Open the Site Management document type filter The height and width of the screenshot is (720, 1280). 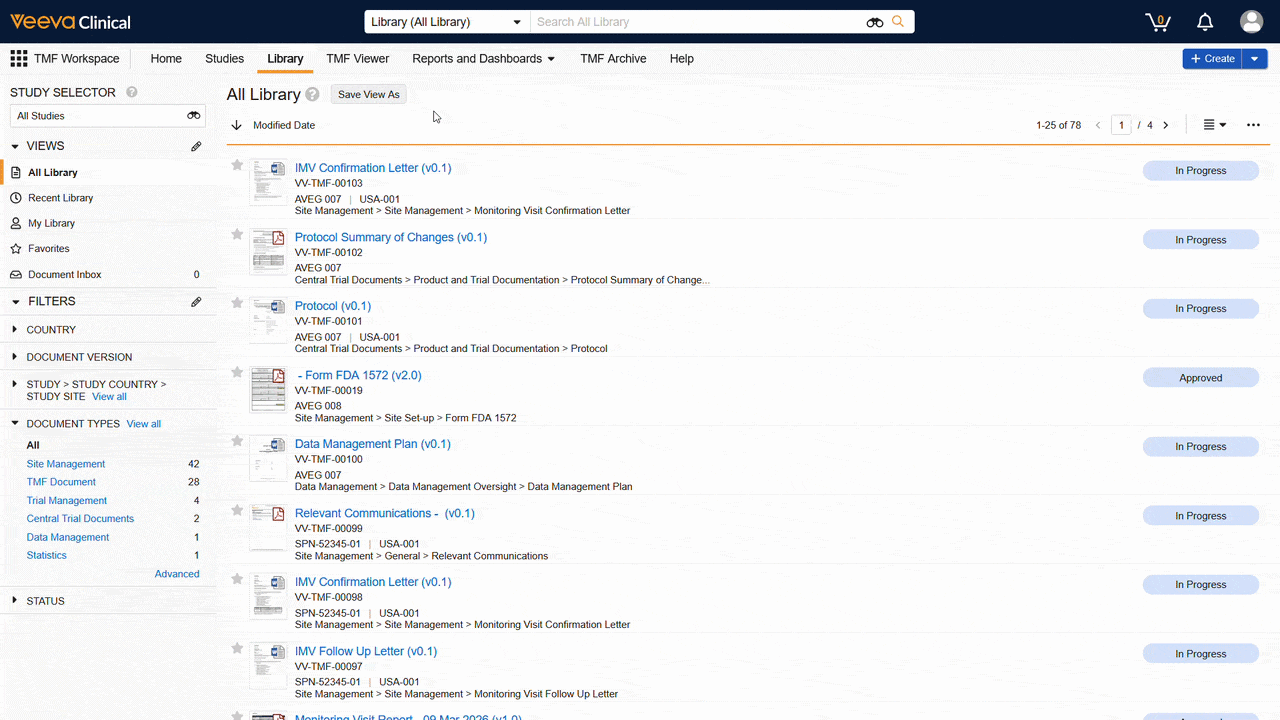tap(65, 463)
